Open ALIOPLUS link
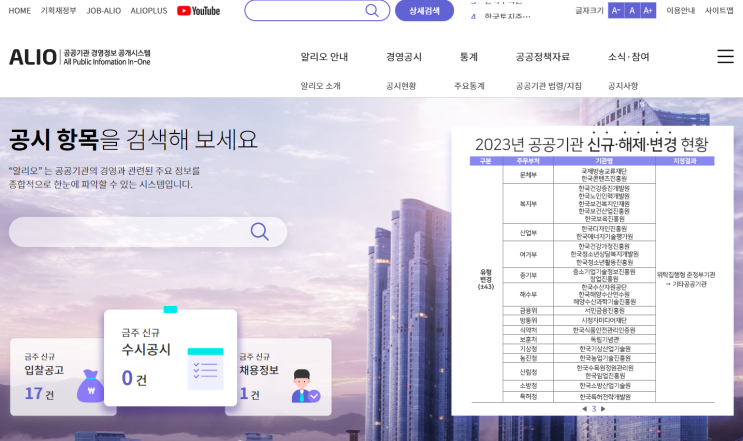This screenshot has height=441, width=743. tap(149, 10)
